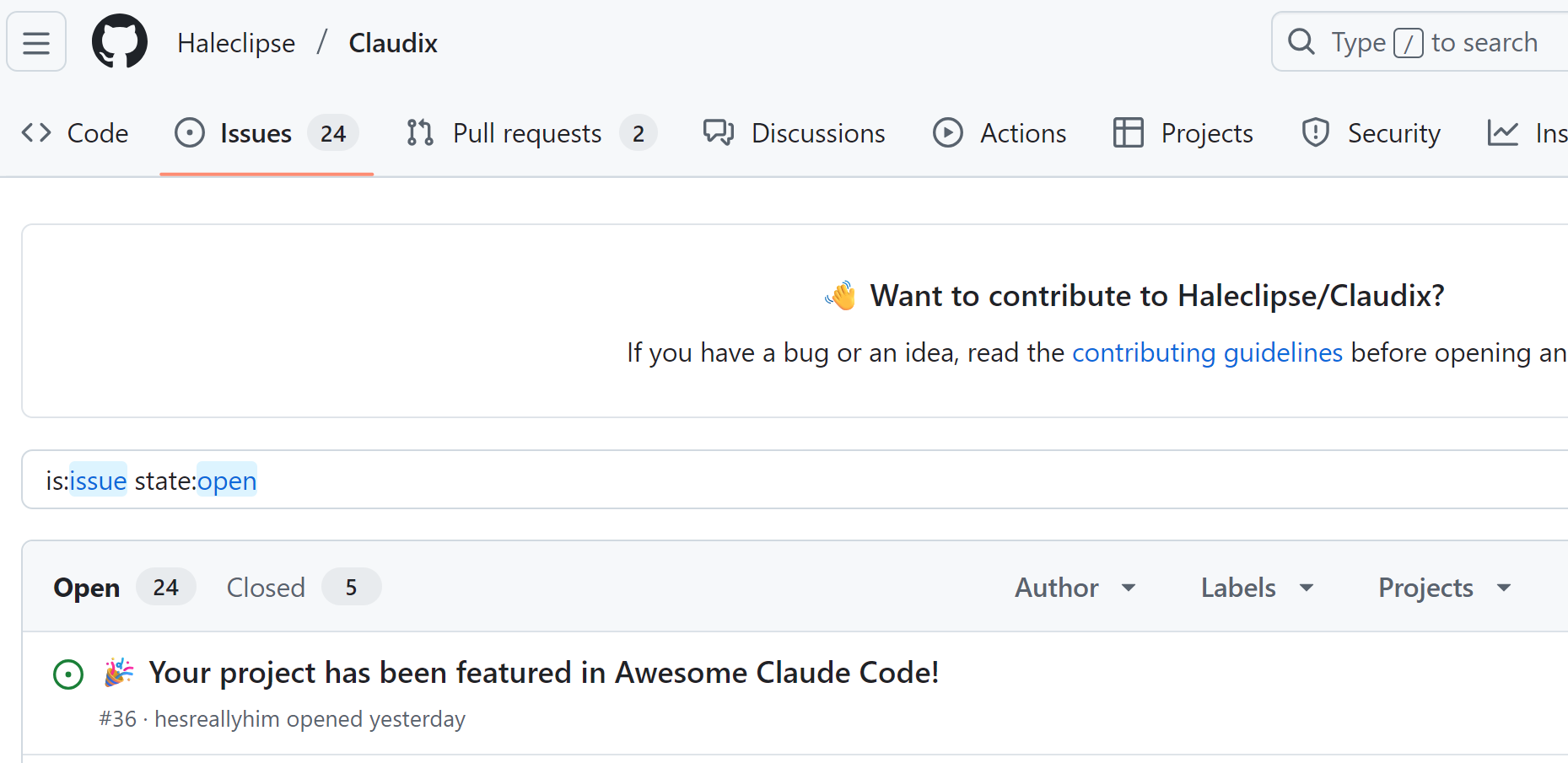Image resolution: width=1568 pixels, height=763 pixels.
Task: Show the Open issues list
Action: (x=125, y=587)
